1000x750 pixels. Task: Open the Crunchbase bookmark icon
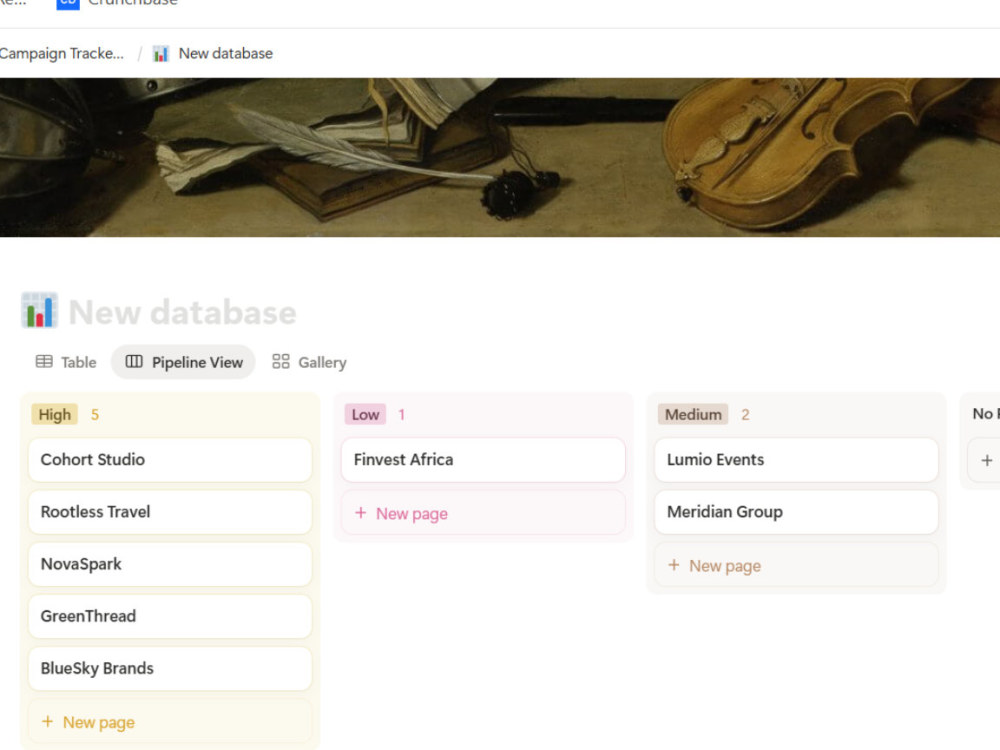click(x=68, y=4)
